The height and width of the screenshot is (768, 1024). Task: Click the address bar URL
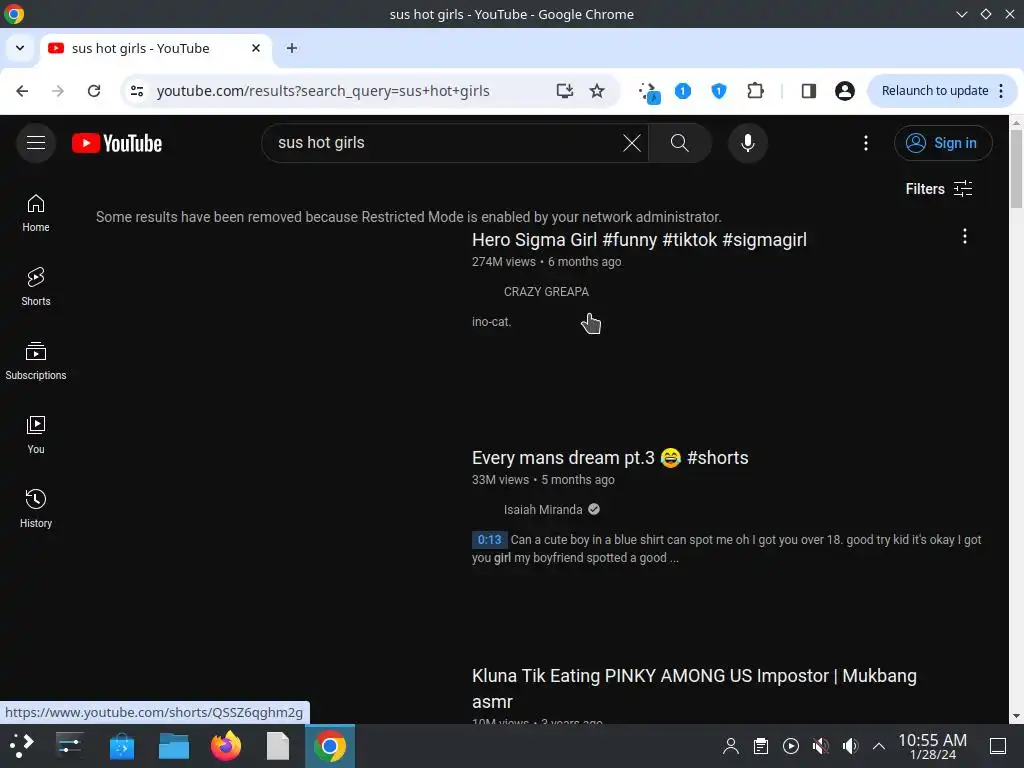(323, 91)
